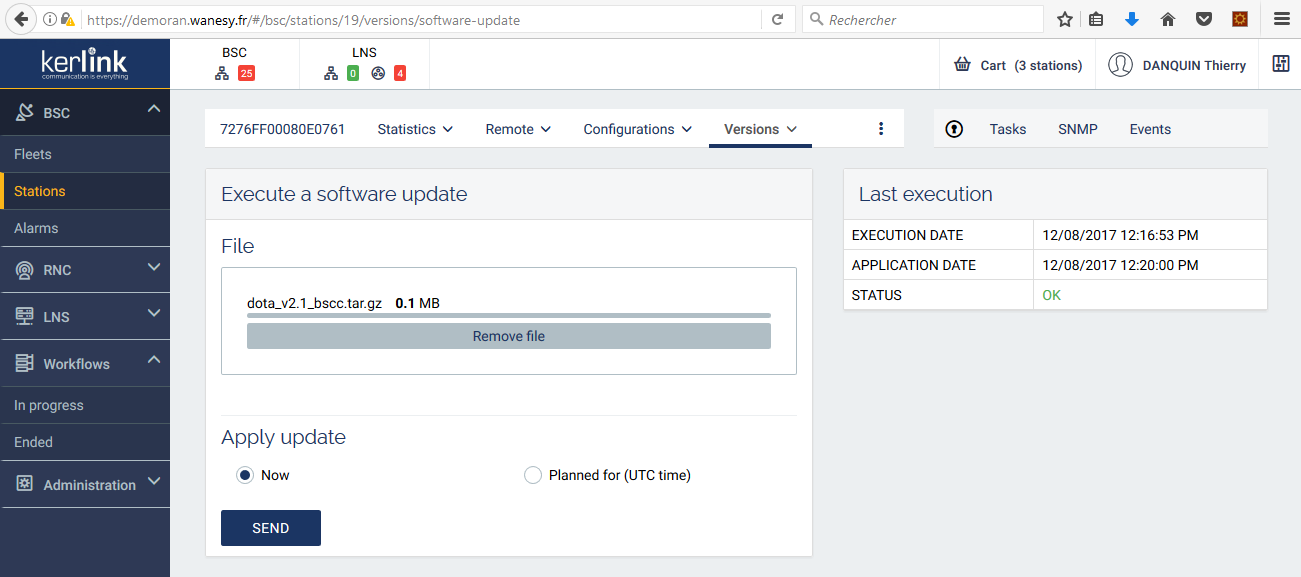The width and height of the screenshot is (1301, 577).
Task: Open the Configurations dropdown menu
Action: click(x=638, y=129)
